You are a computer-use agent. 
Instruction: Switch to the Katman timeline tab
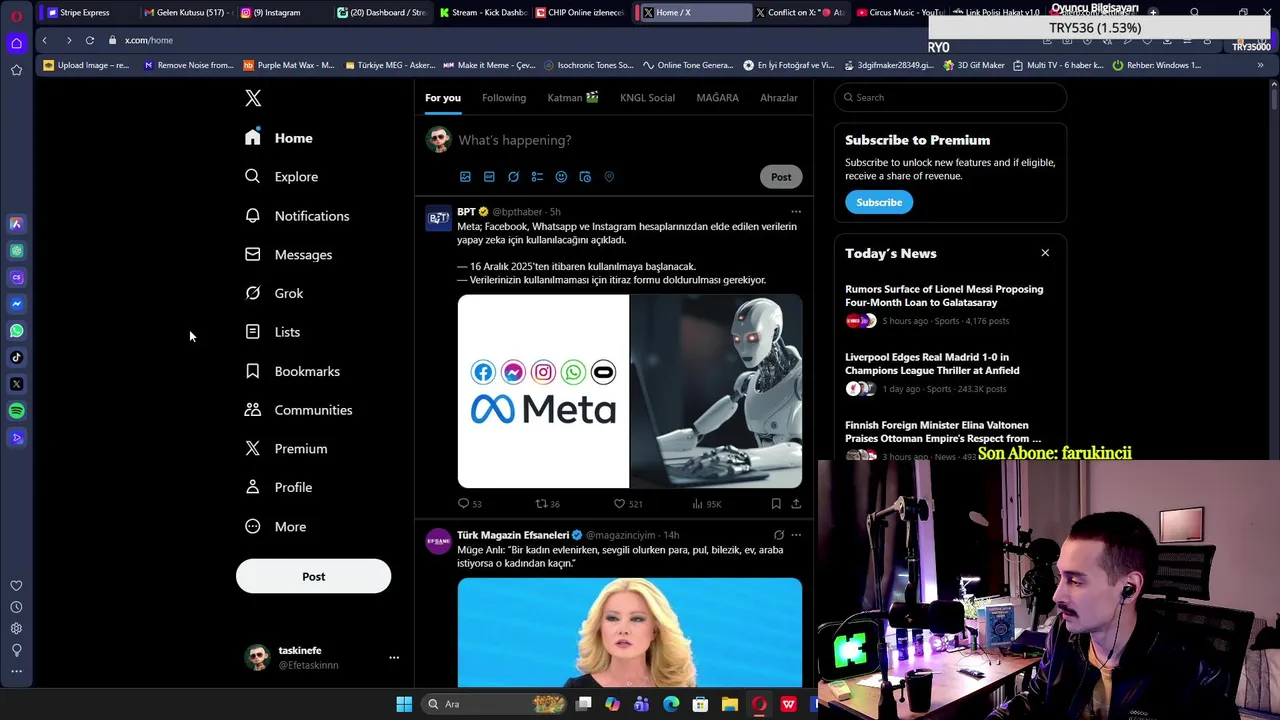[x=573, y=98]
